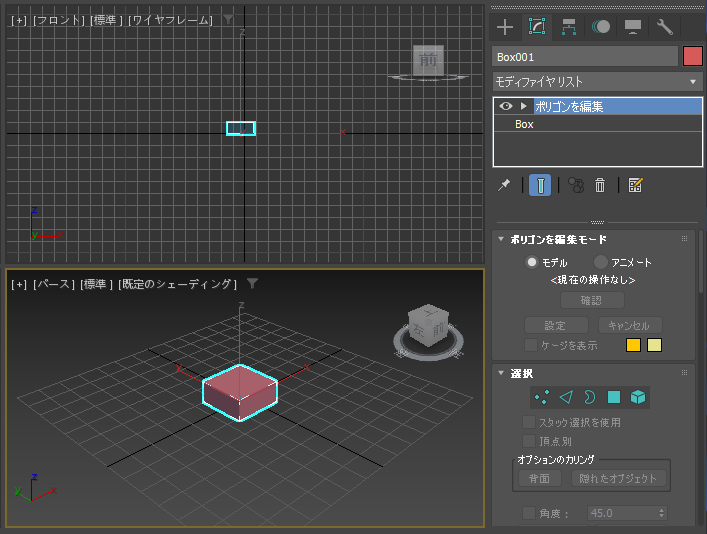
Task: Collapse the ポリゴンを編集モード rollout
Action: tap(501, 239)
